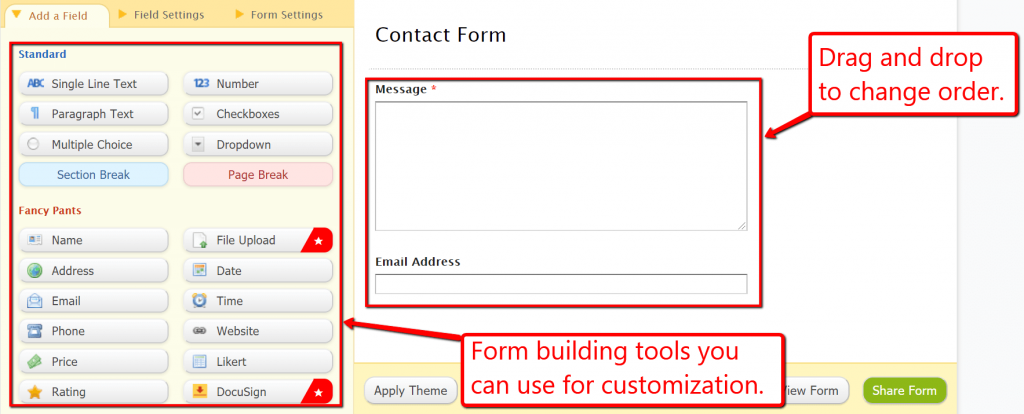1024x414 pixels.
Task: Select the Email Address field label
Action: click(x=418, y=262)
